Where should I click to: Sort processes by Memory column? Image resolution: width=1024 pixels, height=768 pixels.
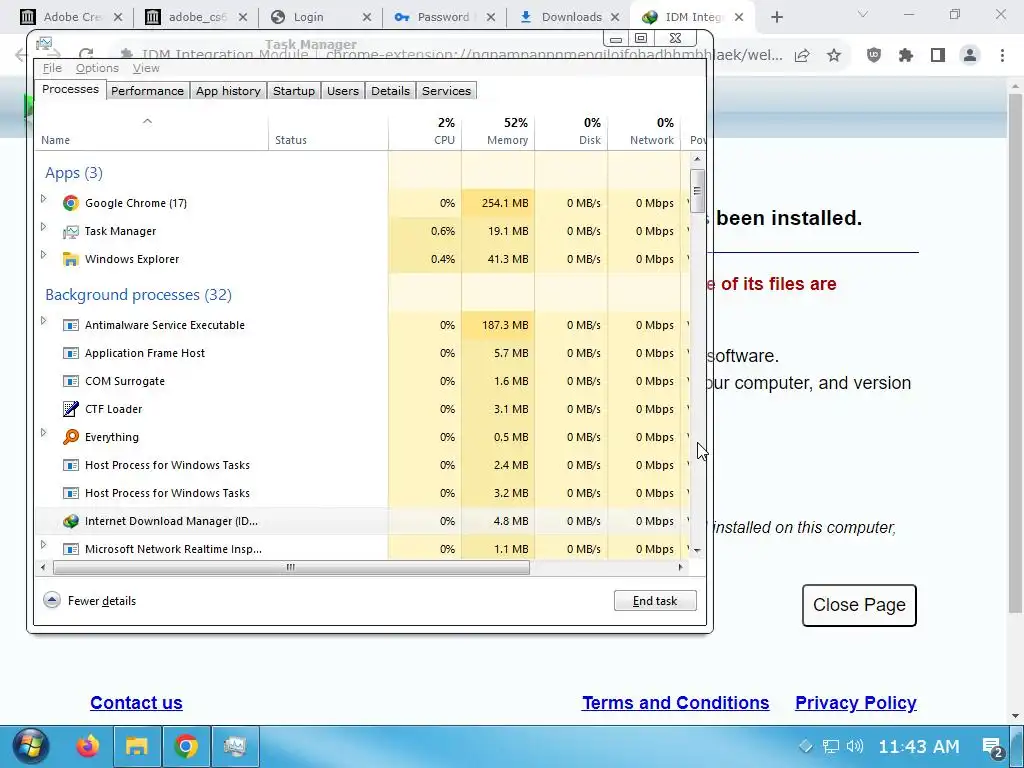click(498, 131)
